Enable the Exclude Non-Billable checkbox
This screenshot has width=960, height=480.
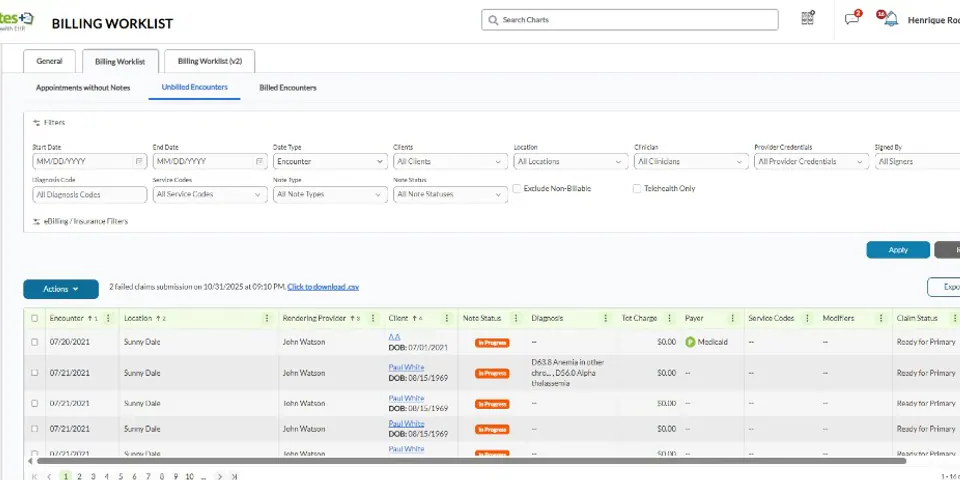[517, 189]
